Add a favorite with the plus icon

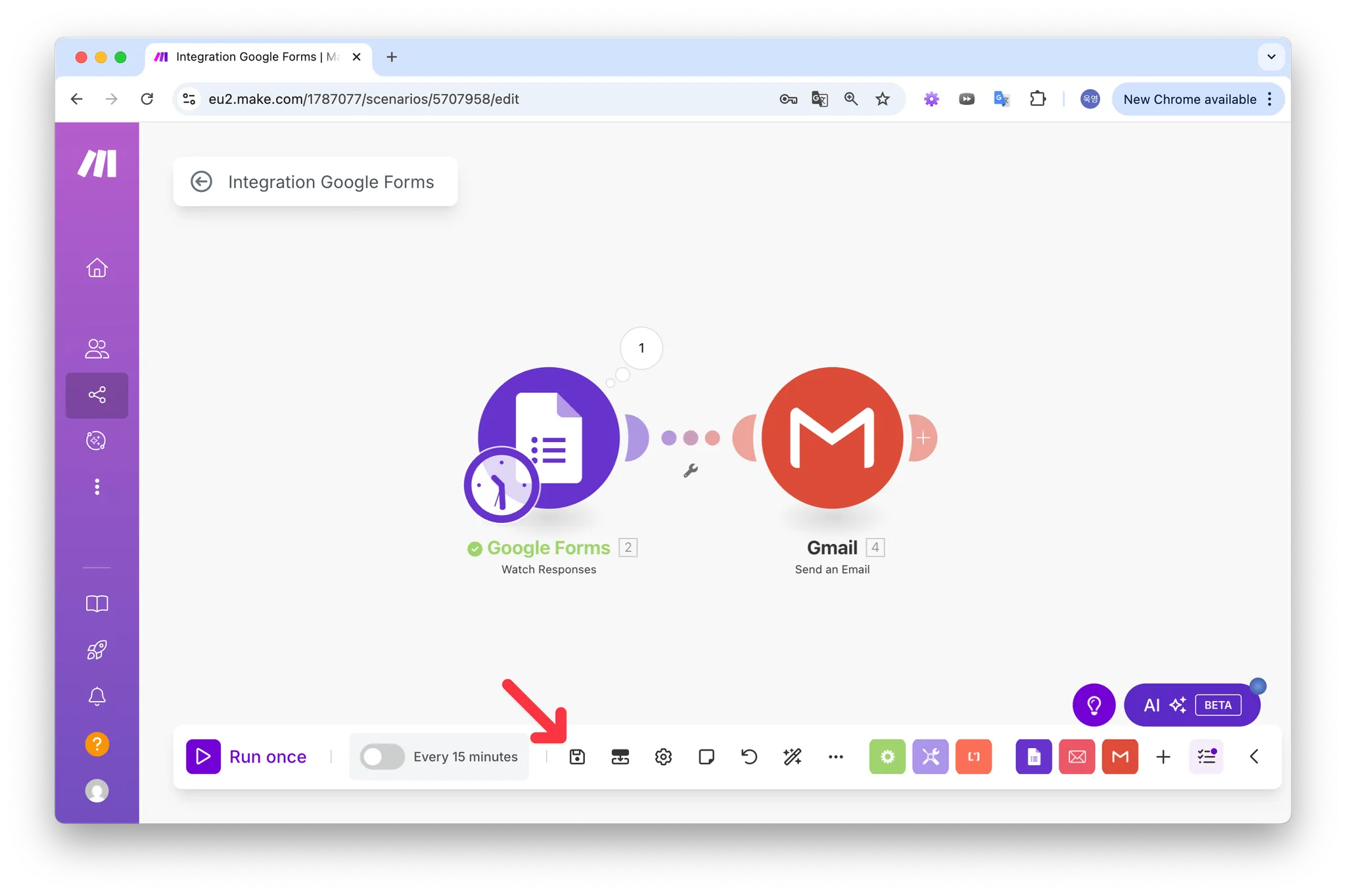click(x=1163, y=757)
